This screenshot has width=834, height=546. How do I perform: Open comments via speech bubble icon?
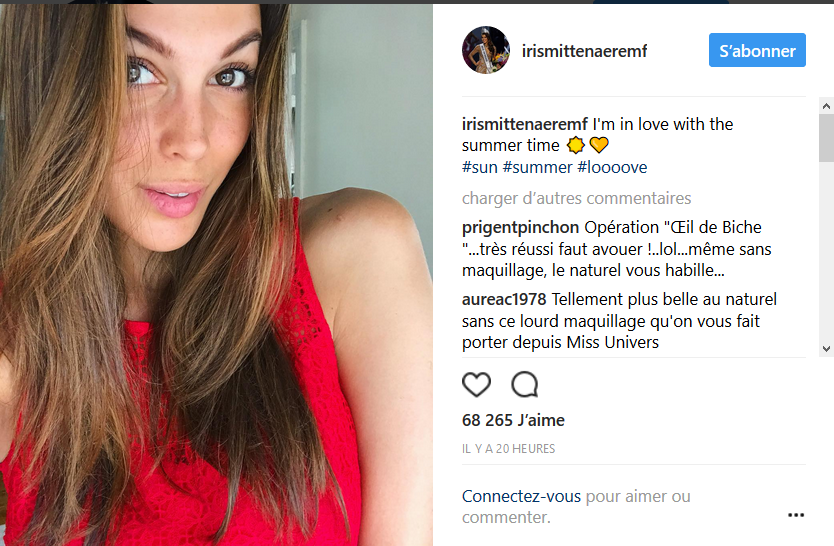click(525, 385)
